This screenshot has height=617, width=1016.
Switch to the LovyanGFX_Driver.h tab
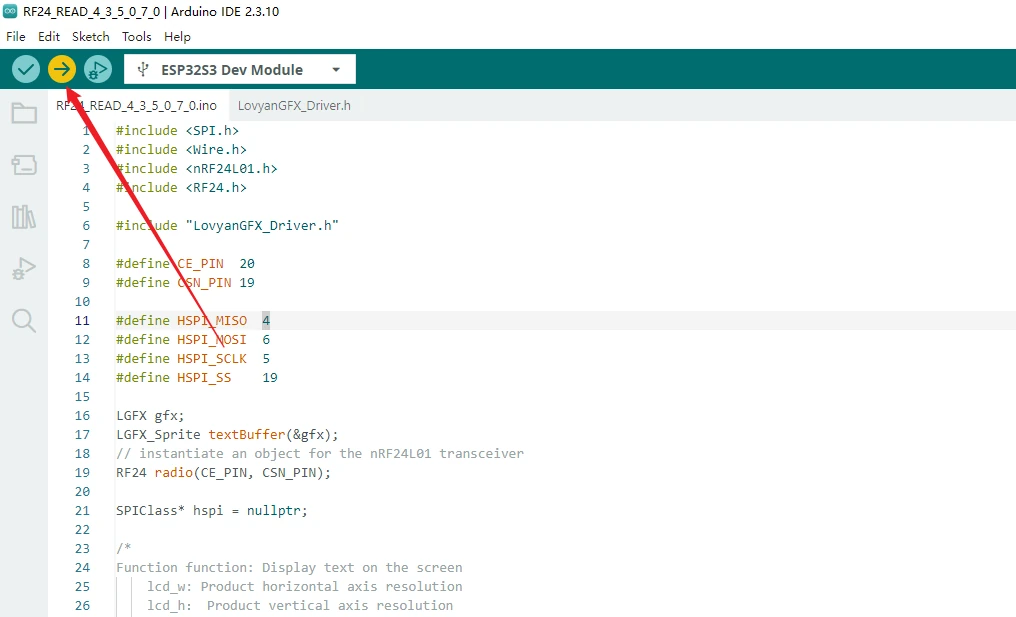point(294,106)
